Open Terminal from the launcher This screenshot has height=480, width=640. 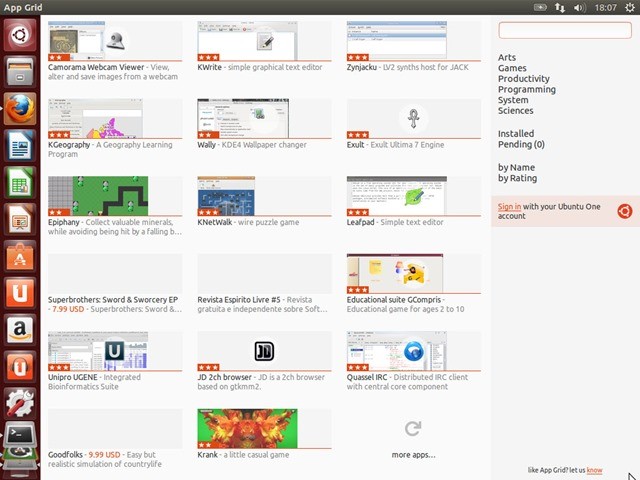pos(20,435)
